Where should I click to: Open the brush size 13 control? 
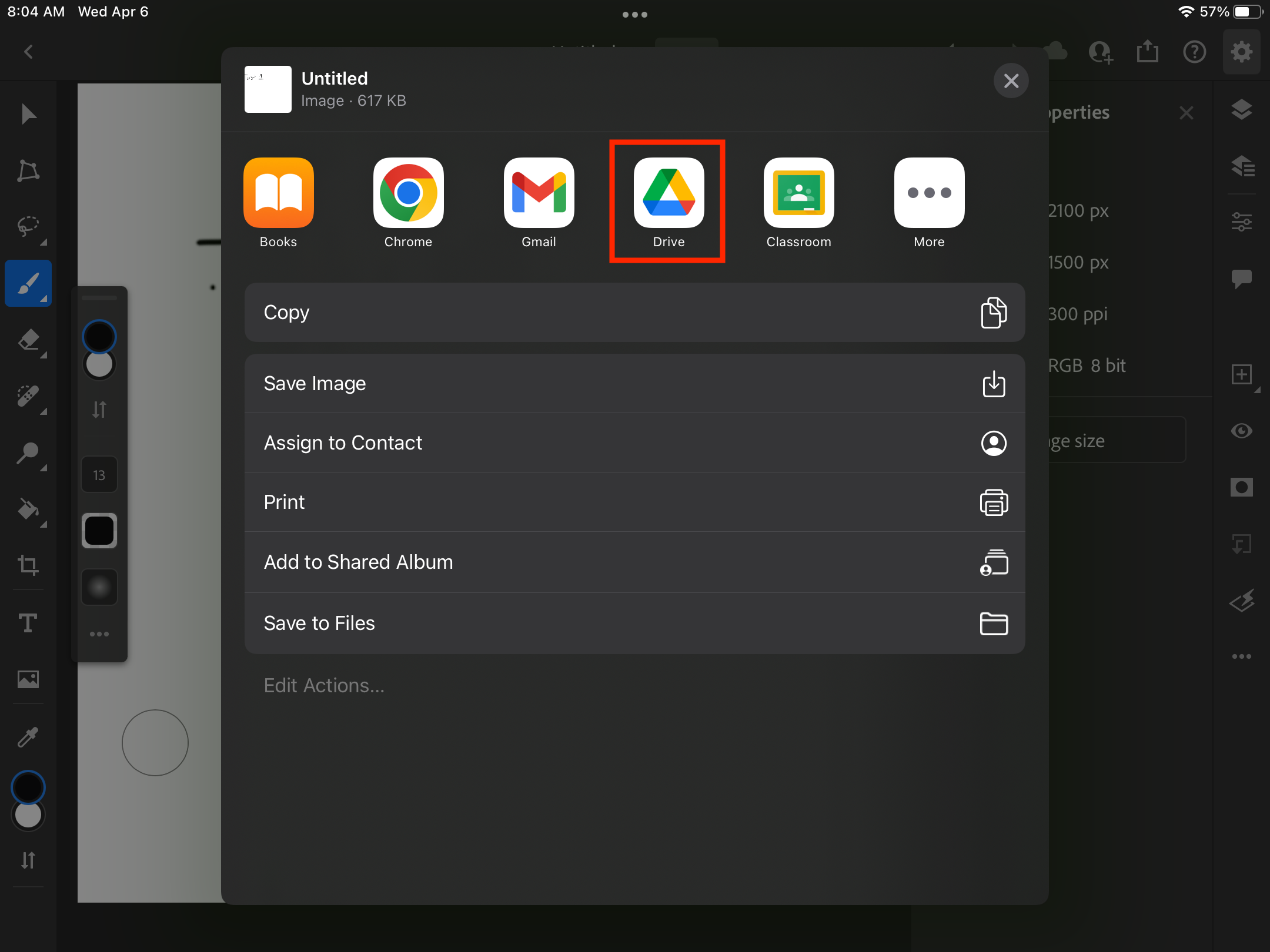[99, 475]
